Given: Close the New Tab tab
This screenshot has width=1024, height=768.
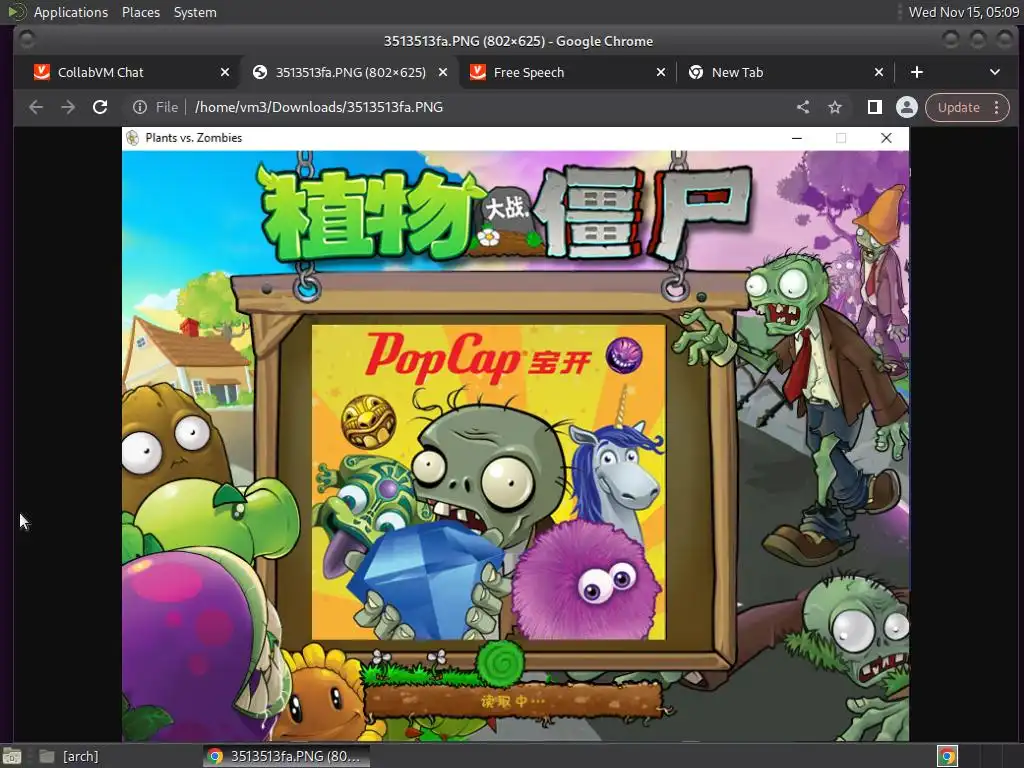Looking at the screenshot, I should [x=879, y=72].
